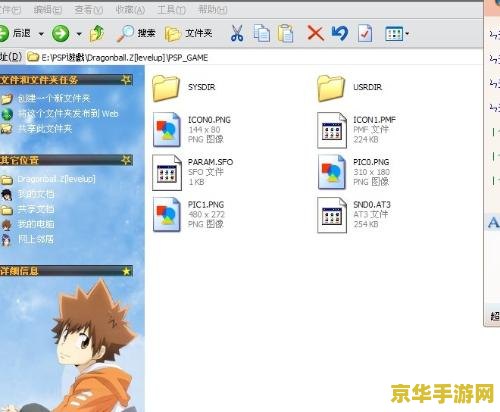This screenshot has height=412, width=500.
Task: Open the 编辑 (Edit) menu
Action: click(48, 10)
